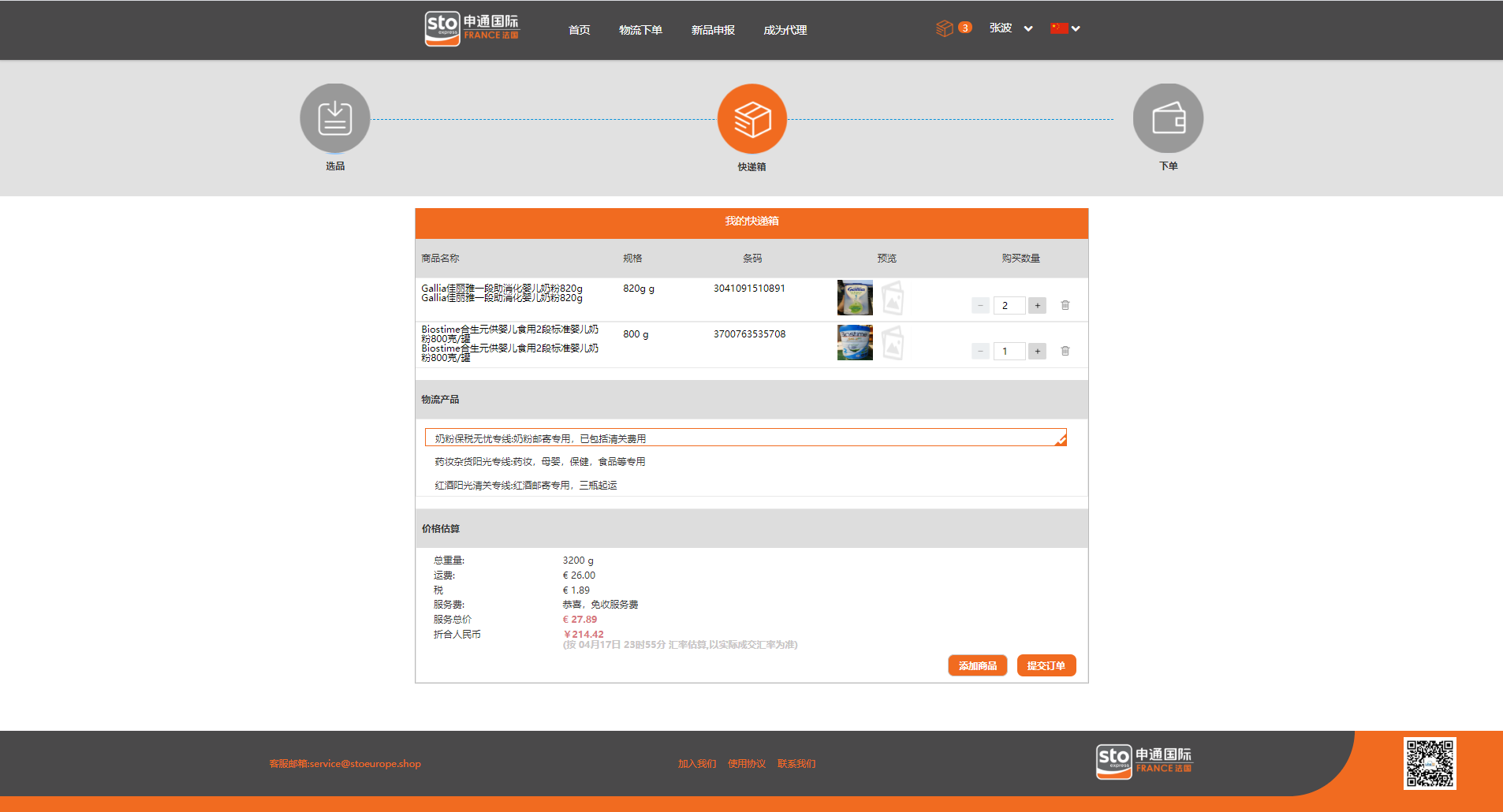The image size is (1503, 812).
Task: Increase quantity for the Gallia product
Action: click(x=1038, y=305)
